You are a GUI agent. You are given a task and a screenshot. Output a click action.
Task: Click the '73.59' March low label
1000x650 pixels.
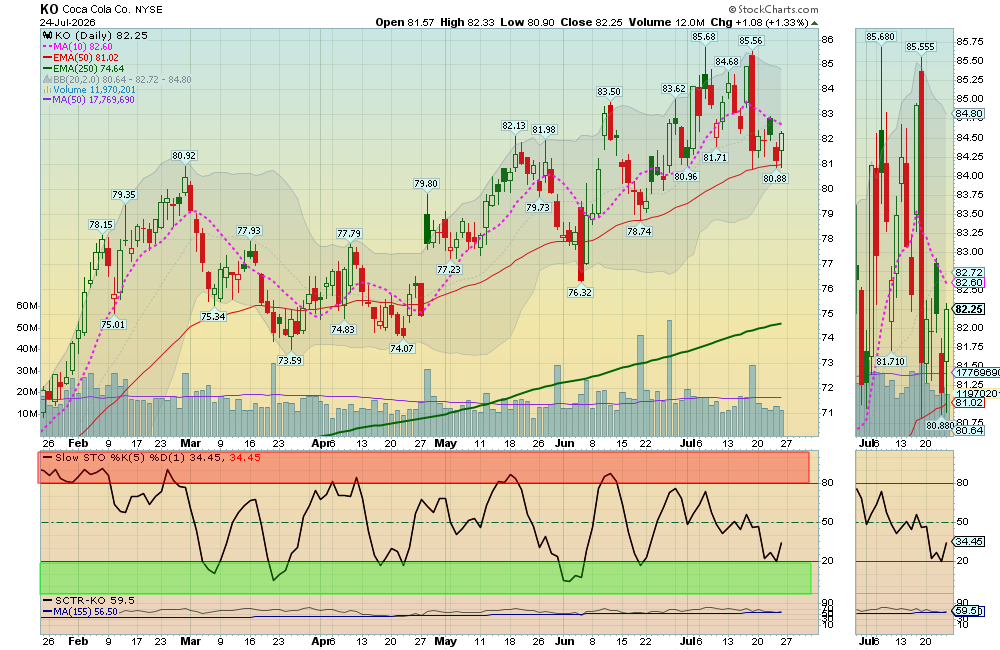290,360
